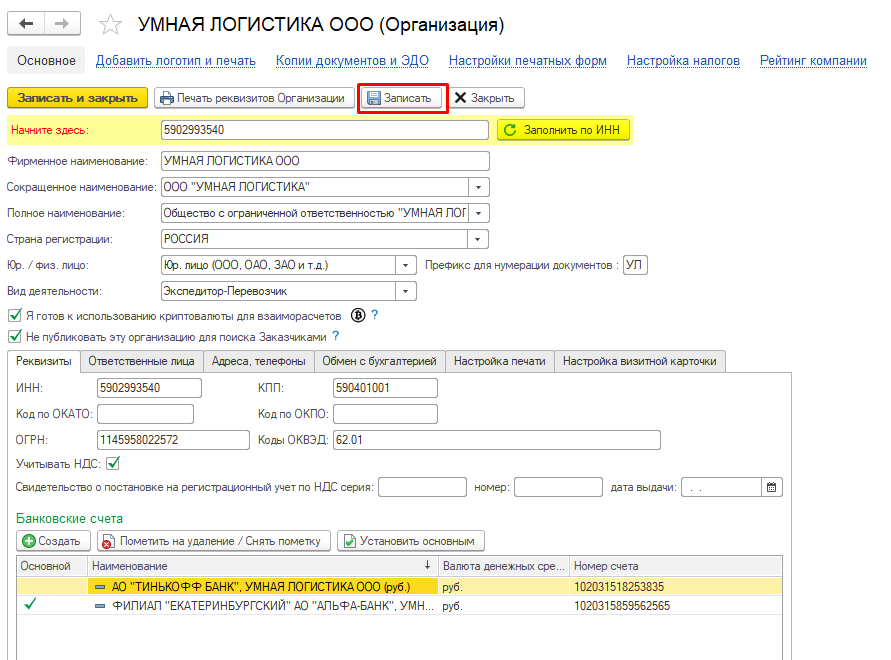Open 'Настройки печатных форм' link
Screen dimensions: 891x660
(528, 61)
